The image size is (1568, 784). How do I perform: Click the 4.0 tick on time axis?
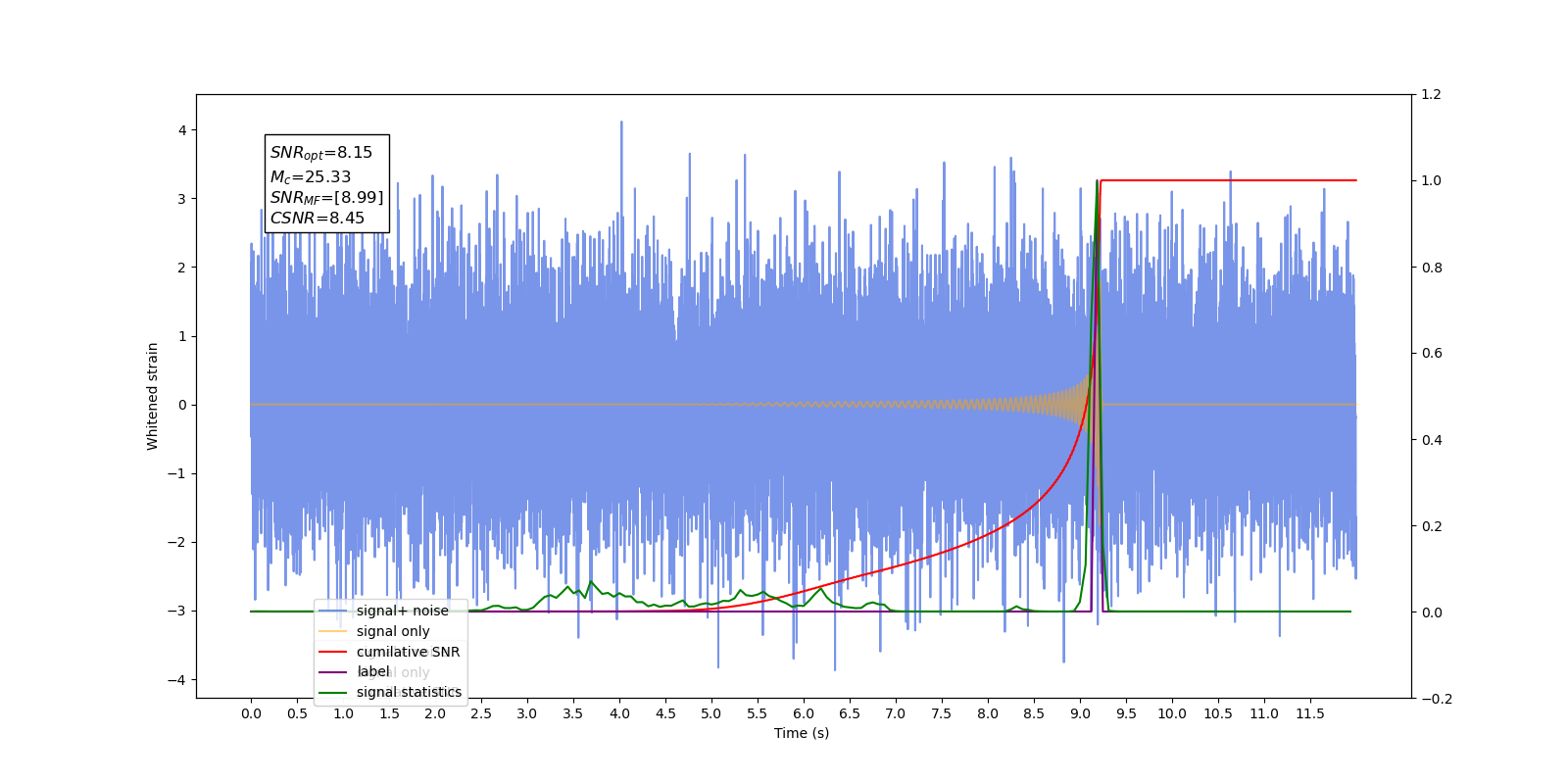tap(619, 713)
